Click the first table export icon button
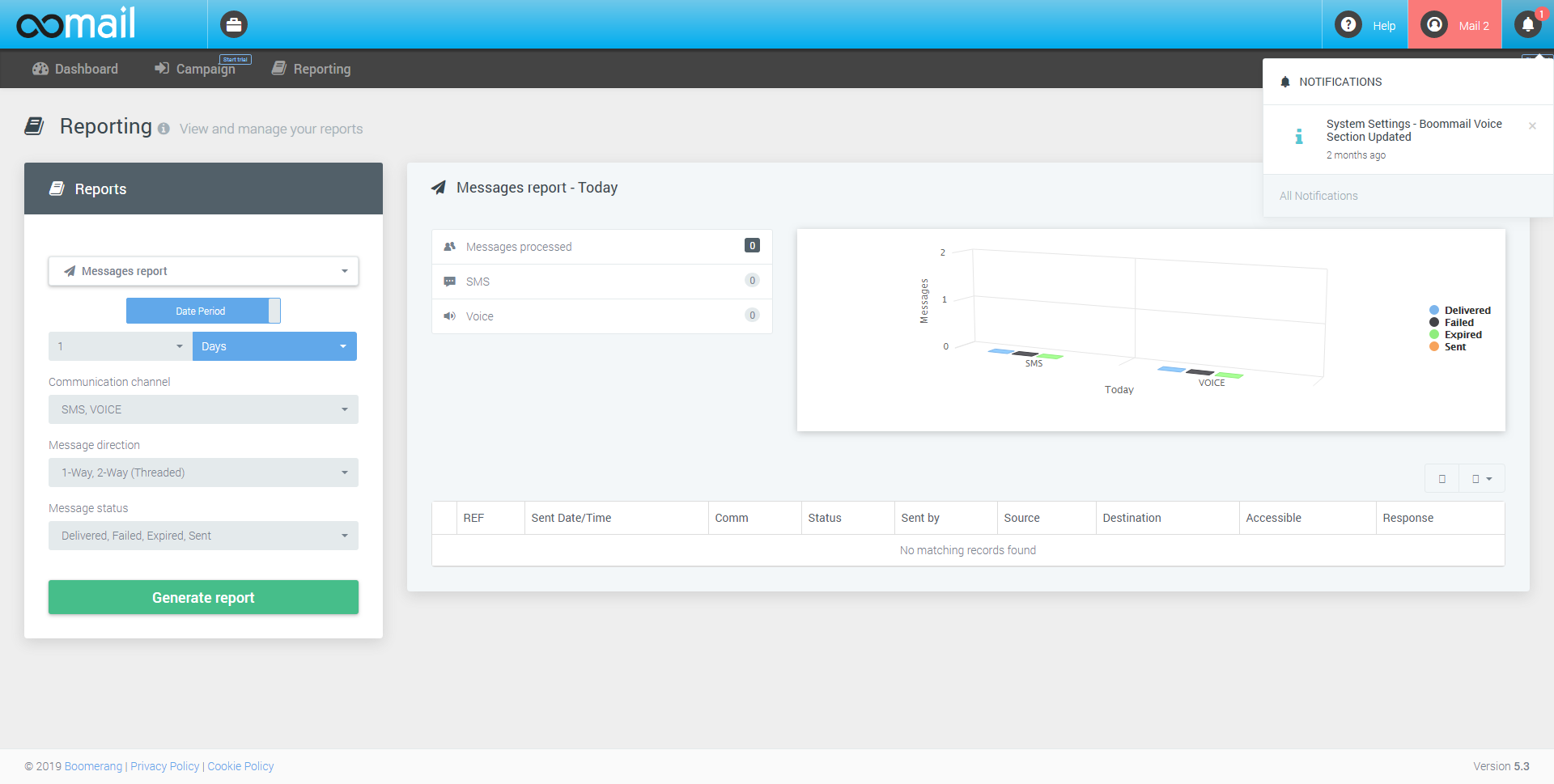 1441,479
